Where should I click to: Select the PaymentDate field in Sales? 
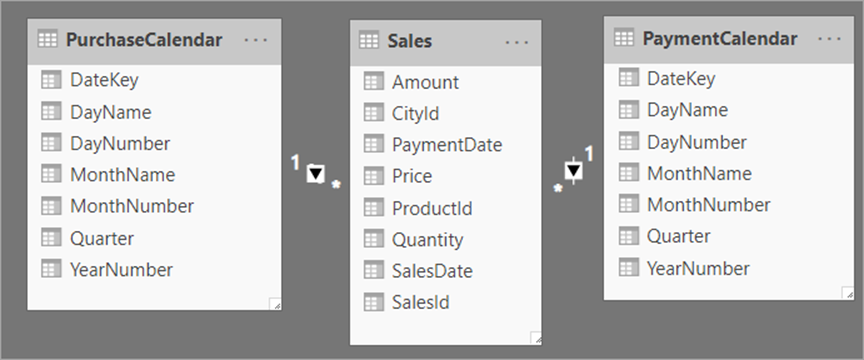tap(446, 144)
